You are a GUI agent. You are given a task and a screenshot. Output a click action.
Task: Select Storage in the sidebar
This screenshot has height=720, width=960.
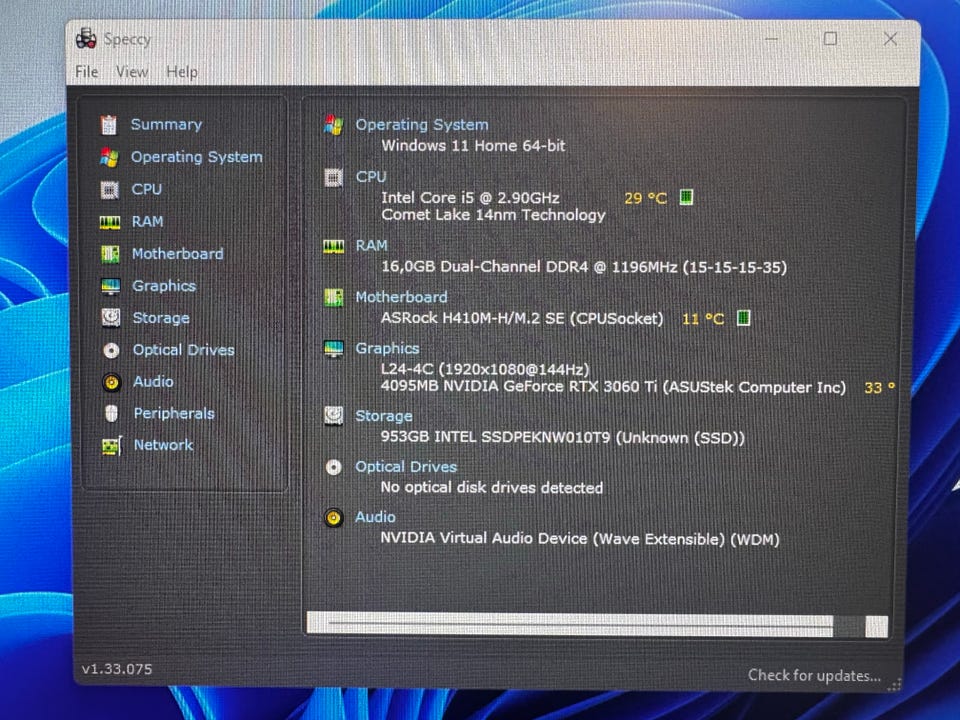(x=161, y=318)
